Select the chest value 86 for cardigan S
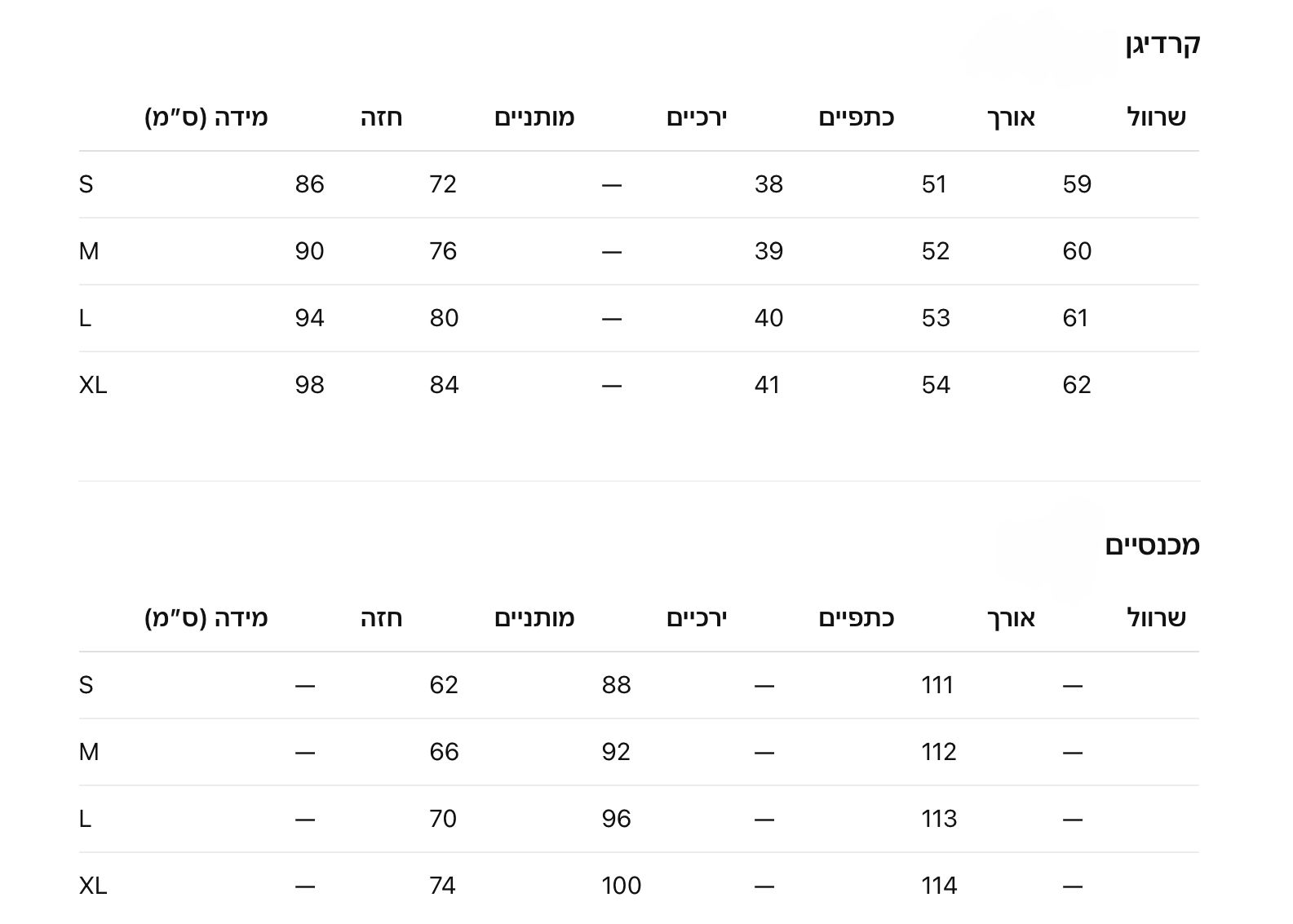Viewport: 1293px width, 924px height. click(309, 184)
